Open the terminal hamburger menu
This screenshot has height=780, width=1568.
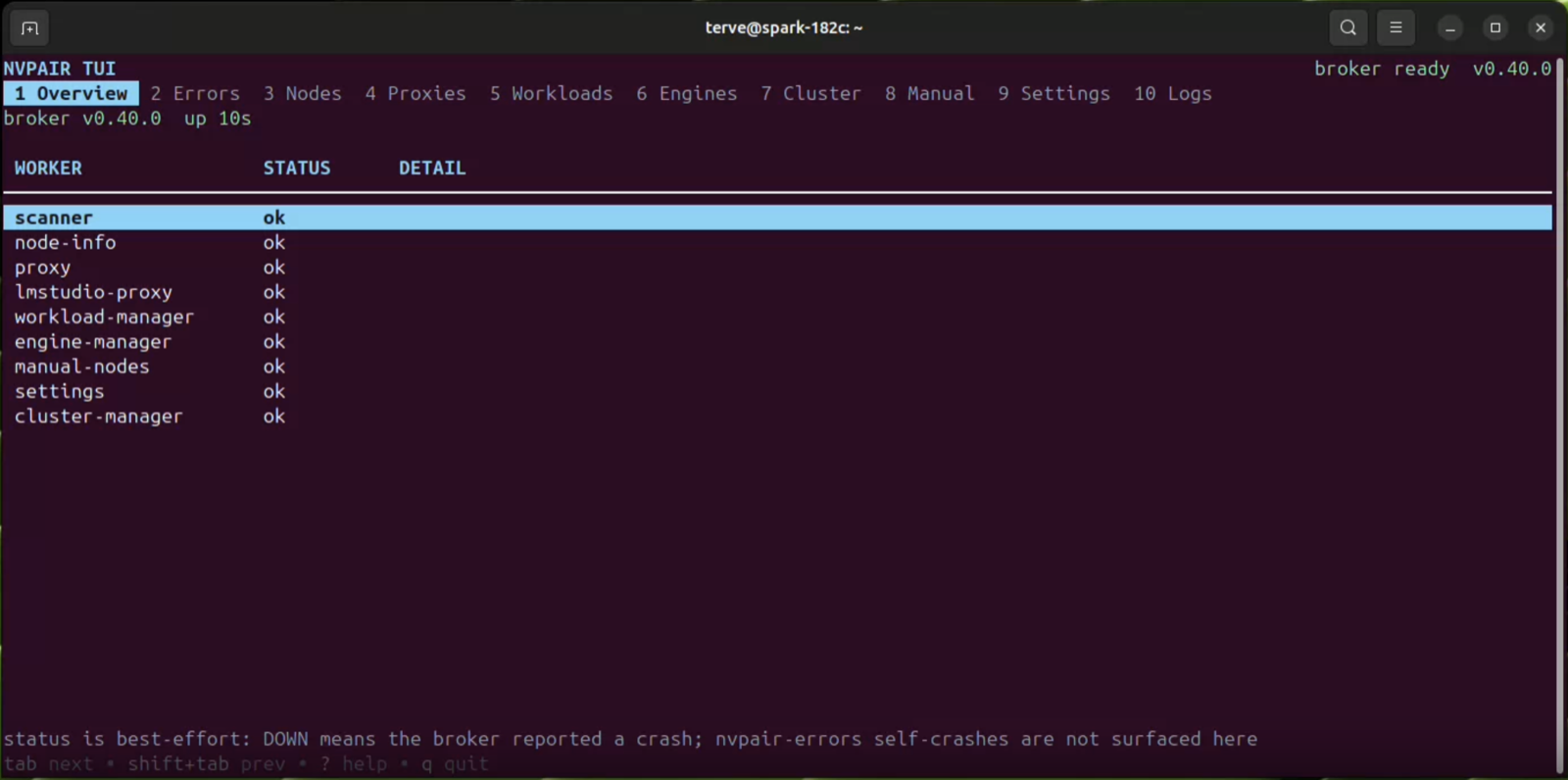1396,28
